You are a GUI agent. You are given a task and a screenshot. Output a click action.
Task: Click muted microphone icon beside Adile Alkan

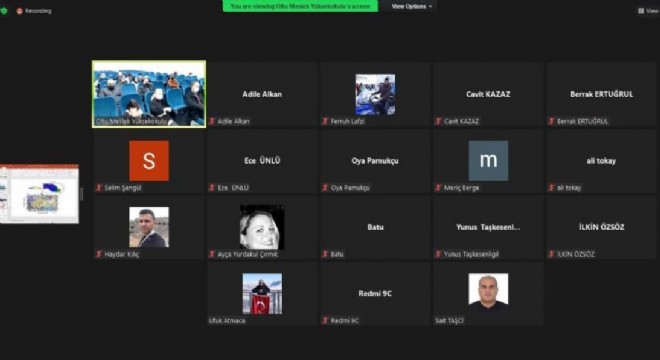(212, 121)
